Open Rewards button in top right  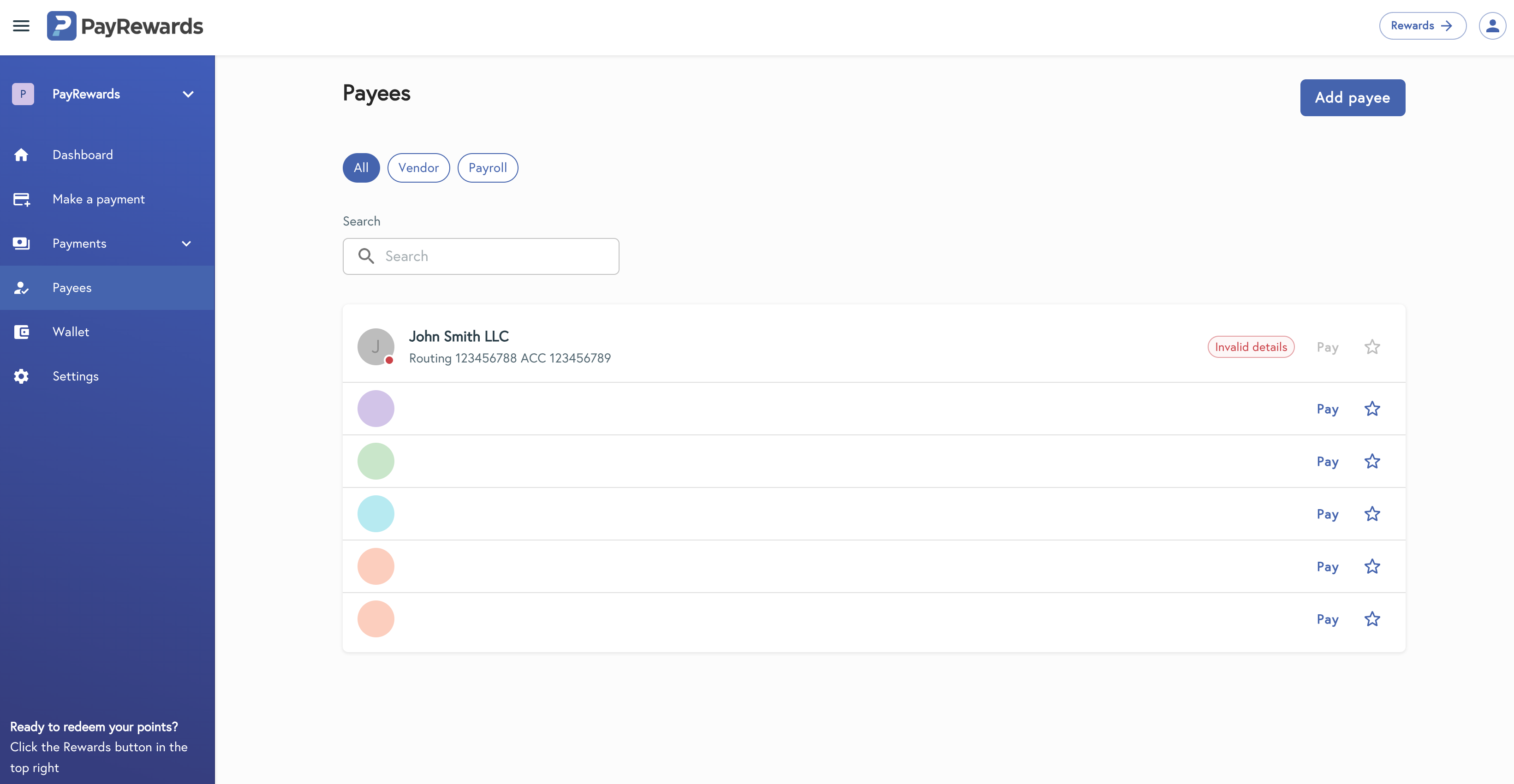[x=1422, y=26]
